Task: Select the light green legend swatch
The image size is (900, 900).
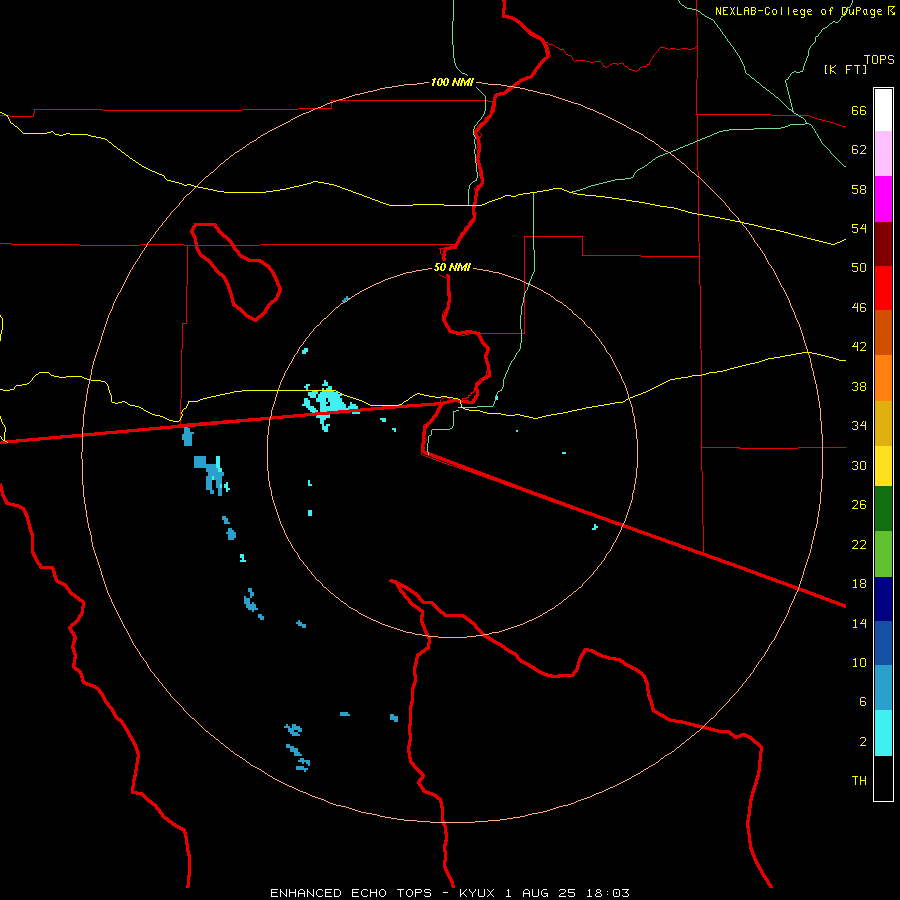Action: tap(883, 554)
